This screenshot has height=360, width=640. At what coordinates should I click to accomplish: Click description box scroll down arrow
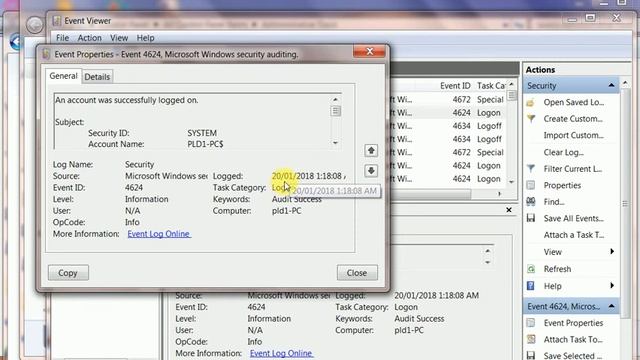pos(336,143)
